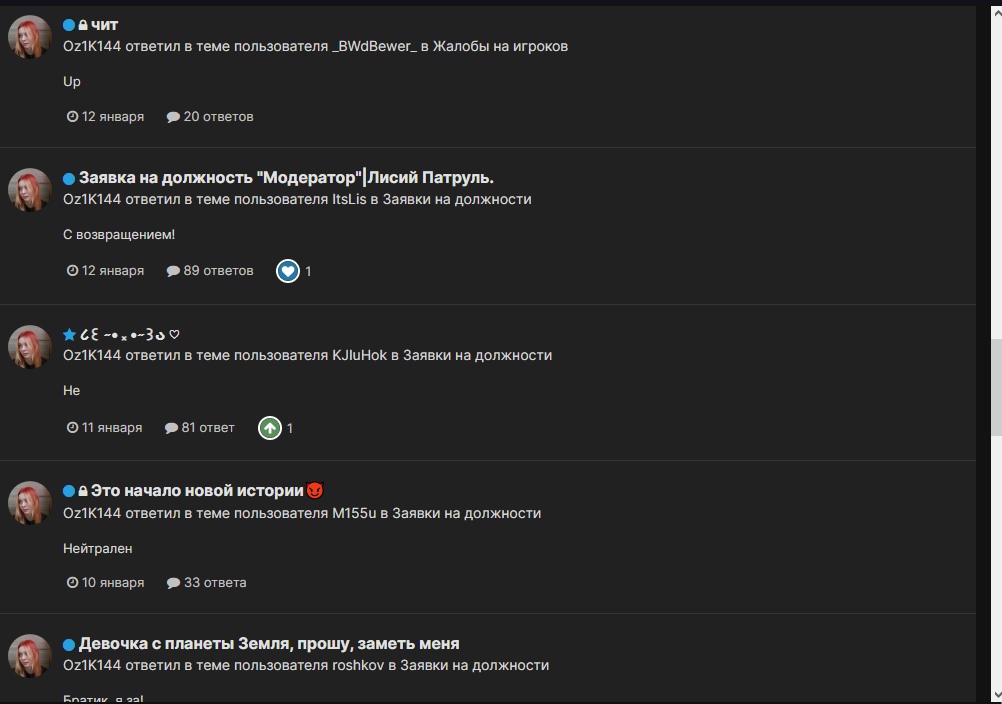
Task: Click the unread dot beside Девочка с планеты Земля
Action: (x=69, y=645)
